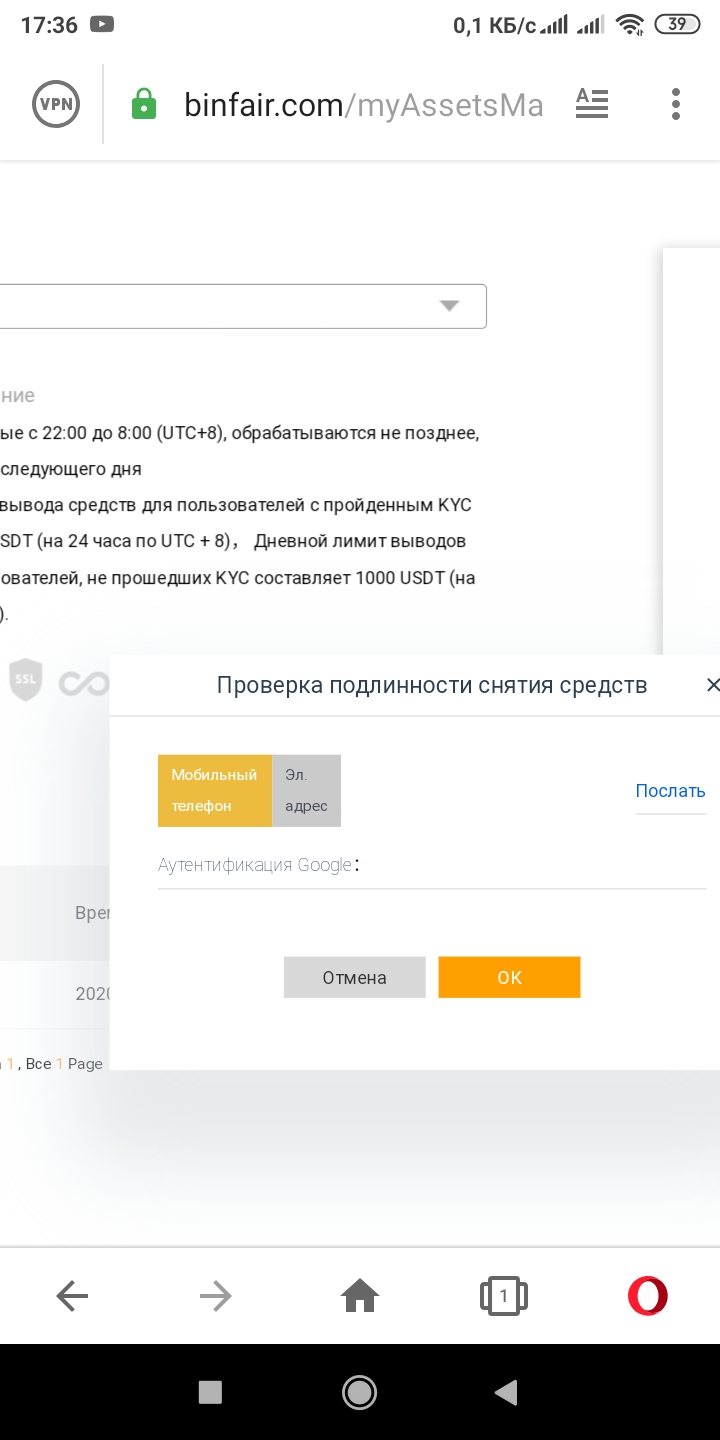Open the tabs switcher showing 1

503,1297
